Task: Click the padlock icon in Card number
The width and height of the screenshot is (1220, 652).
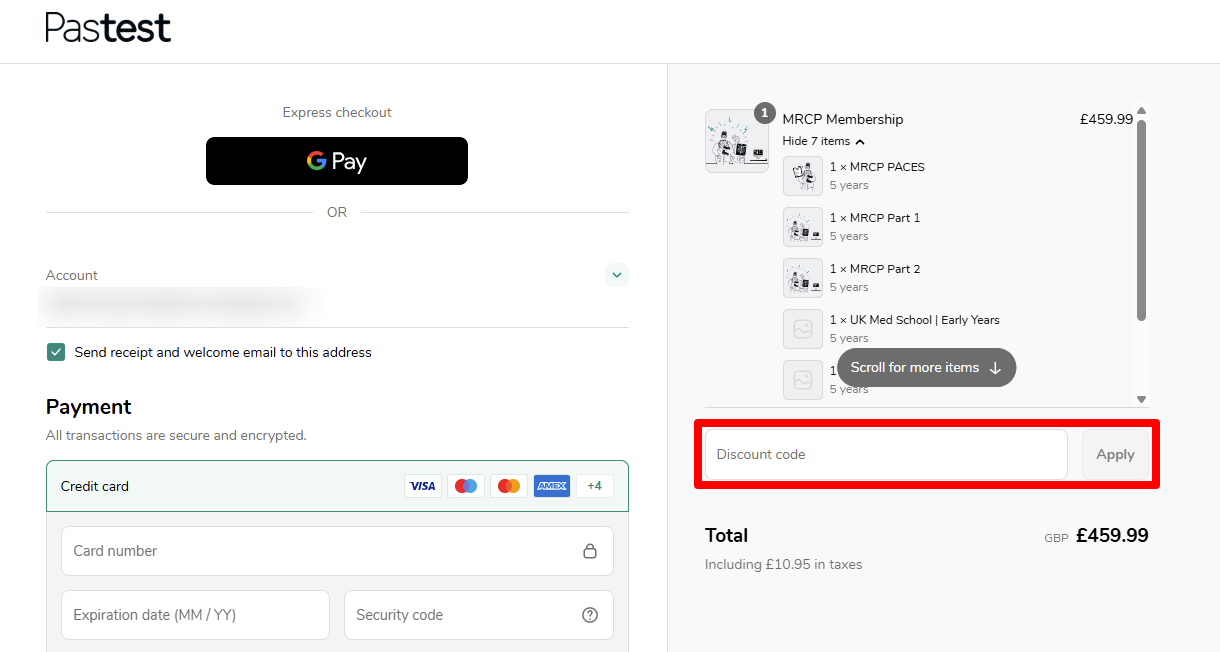Action: [590, 551]
